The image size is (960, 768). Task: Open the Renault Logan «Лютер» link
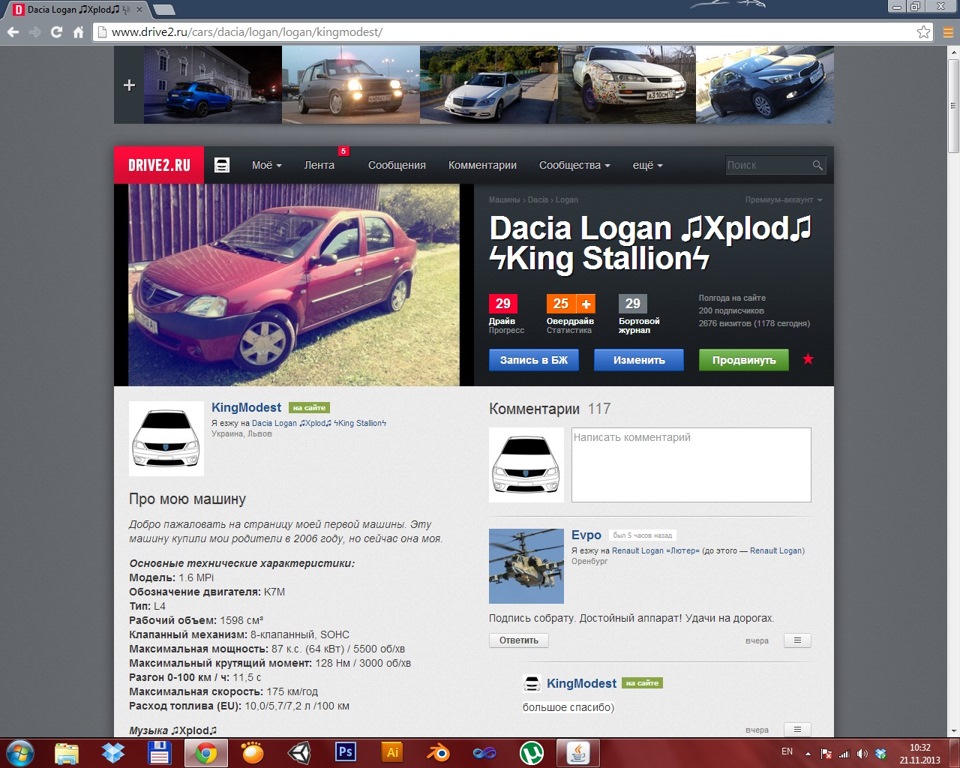[656, 551]
